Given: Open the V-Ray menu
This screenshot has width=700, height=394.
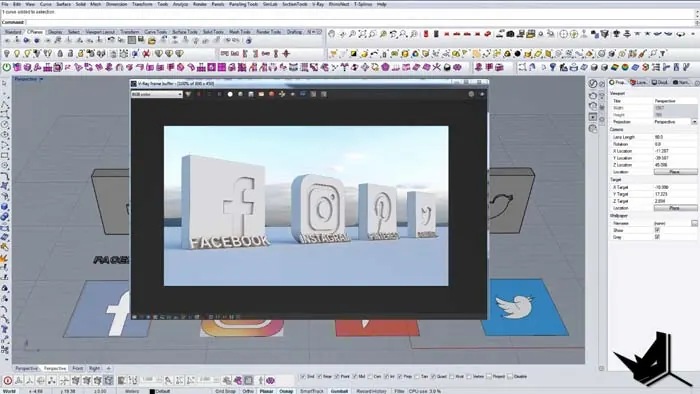Looking at the screenshot, I should pos(318,4).
